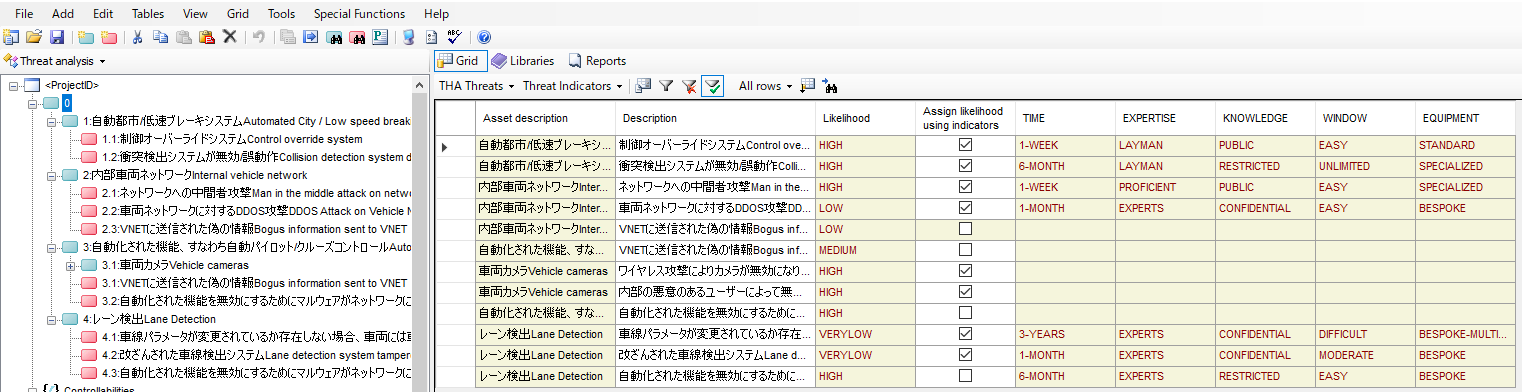Switch to the Libraries tab

point(523,61)
